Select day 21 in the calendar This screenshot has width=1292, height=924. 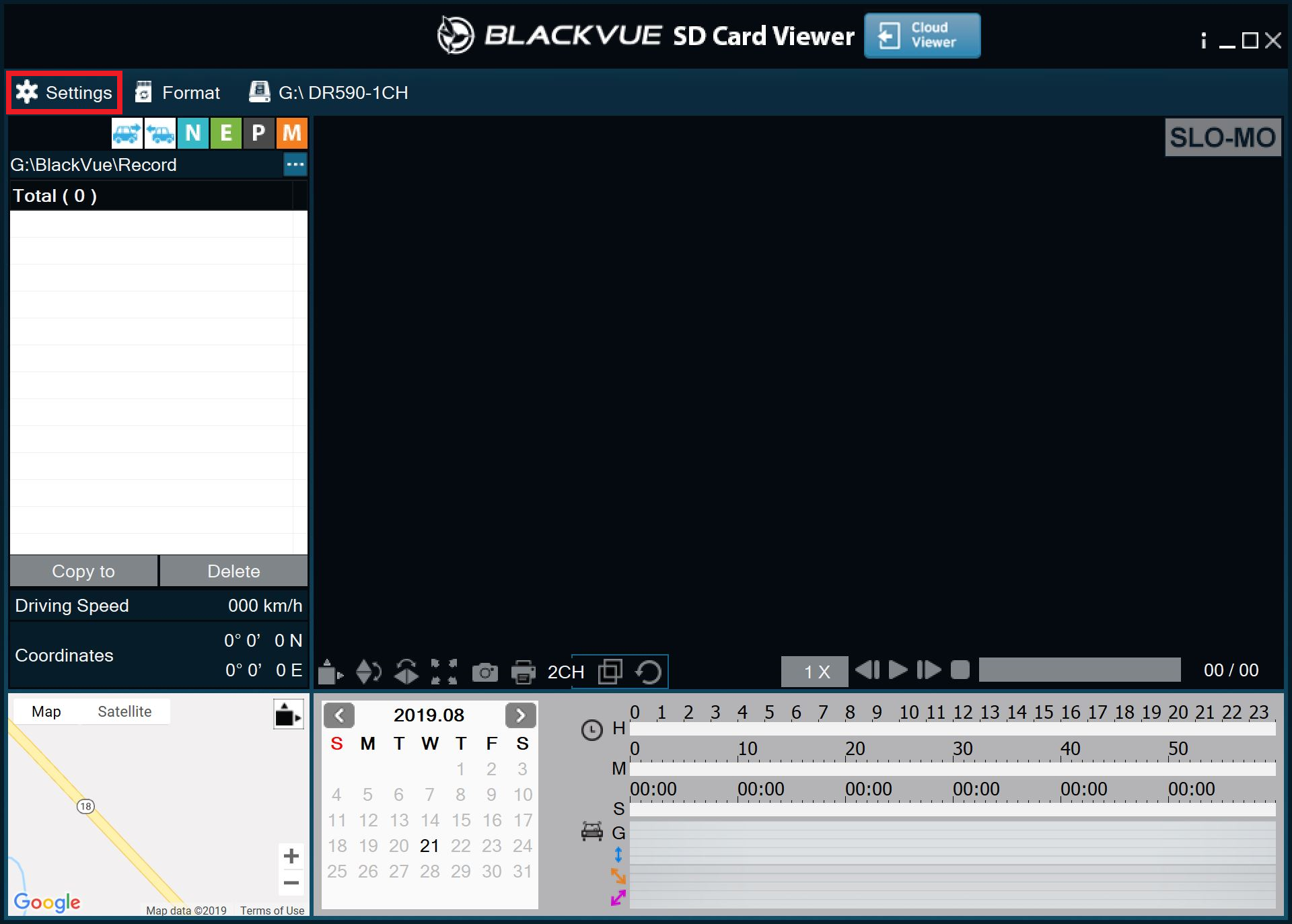pos(429,846)
